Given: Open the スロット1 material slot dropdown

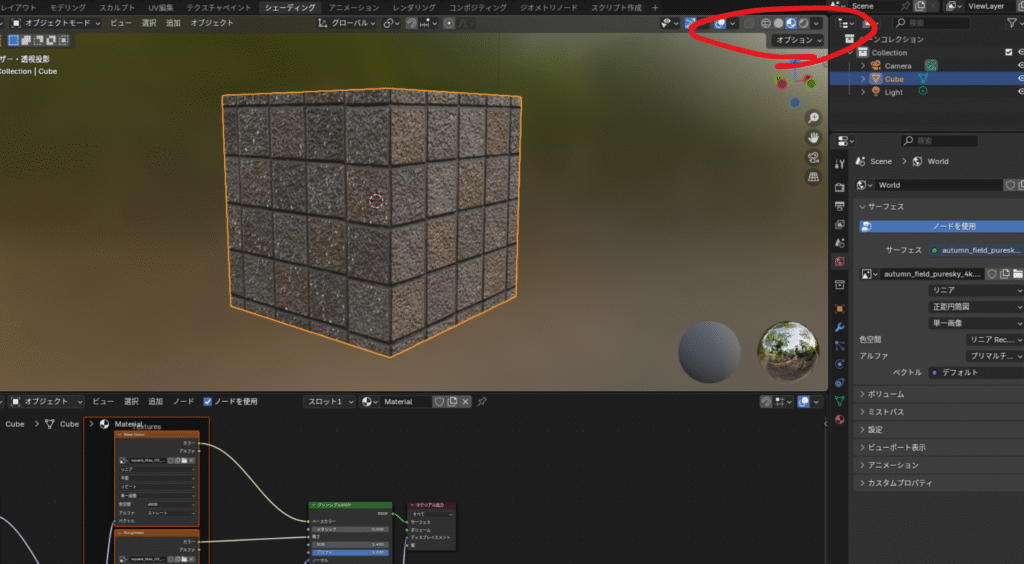Looking at the screenshot, I should (329, 401).
